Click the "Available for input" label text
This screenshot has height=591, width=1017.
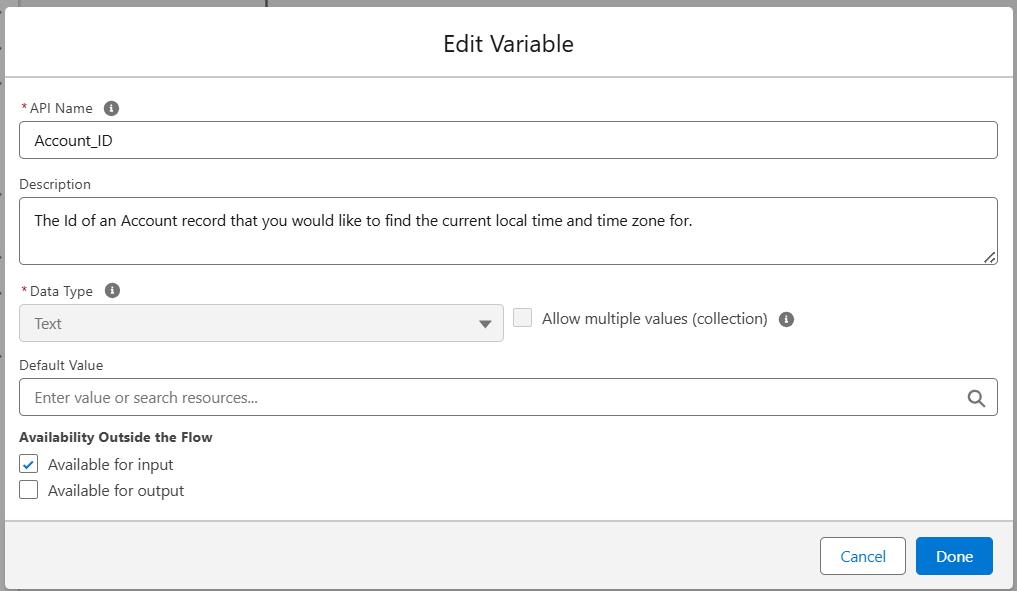pyautogui.click(x=111, y=465)
